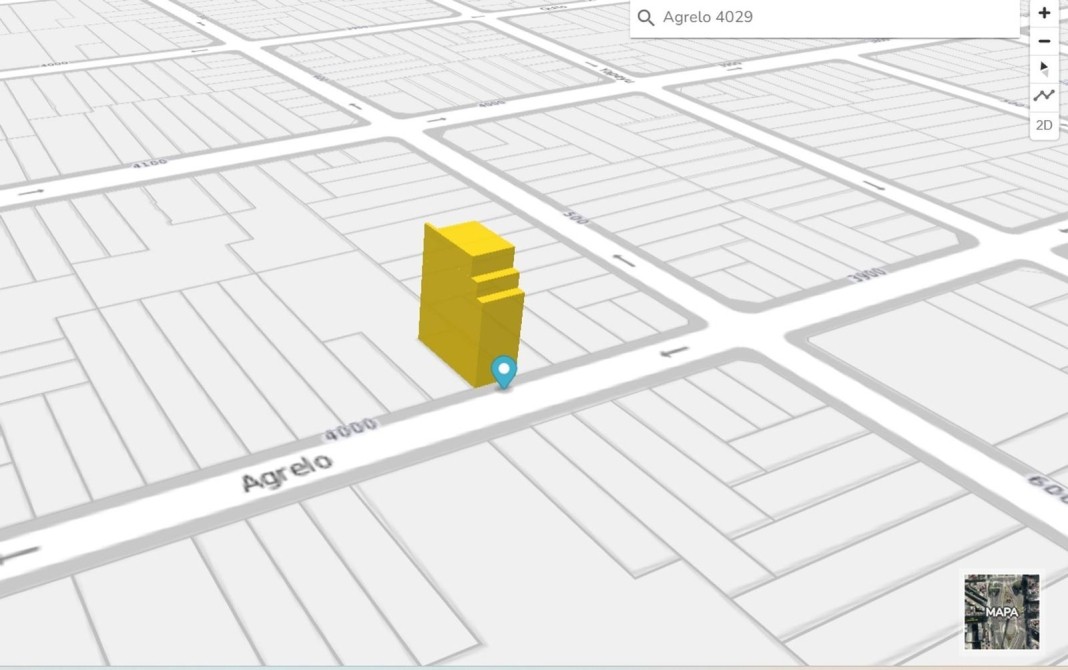The image size is (1068, 670).
Task: Select the blue location pin marker
Action: point(505,371)
